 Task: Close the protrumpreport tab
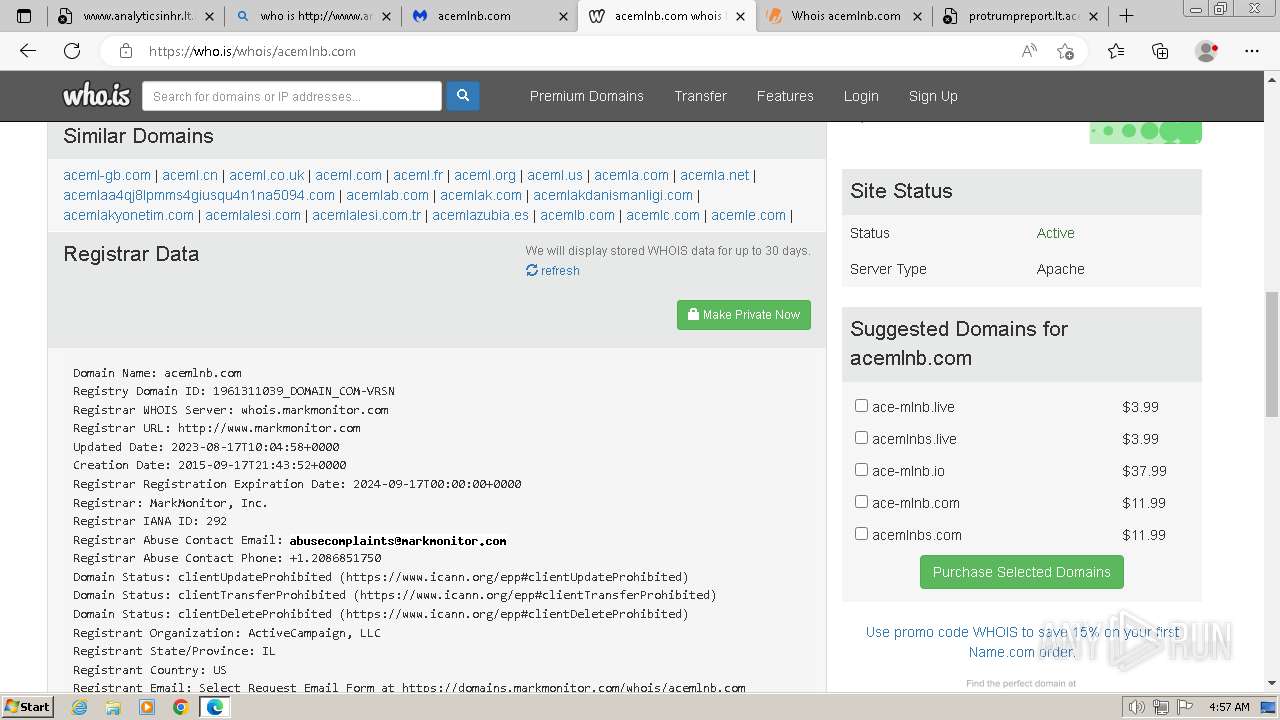[1094, 16]
